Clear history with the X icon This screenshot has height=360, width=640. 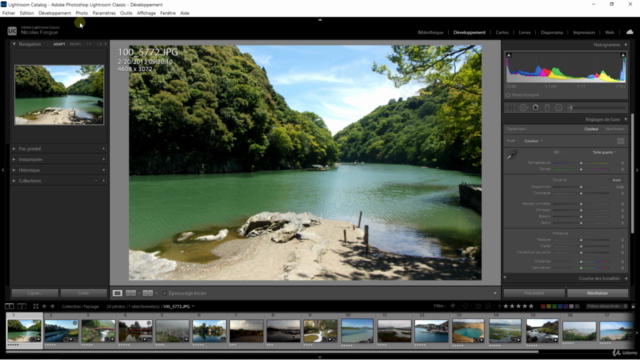pos(104,170)
